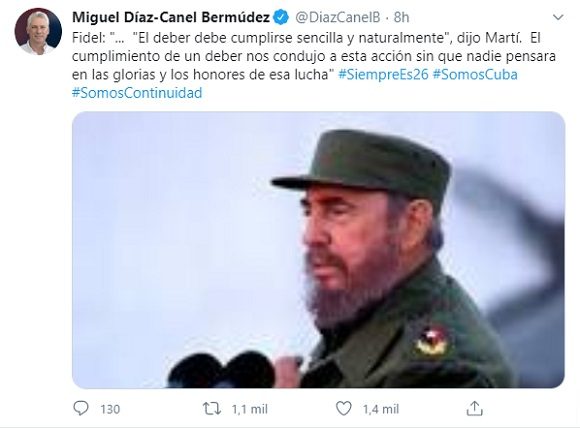This screenshot has width=580, height=428.
Task: Click the black microphones in the photo
Action: [x=222, y=370]
